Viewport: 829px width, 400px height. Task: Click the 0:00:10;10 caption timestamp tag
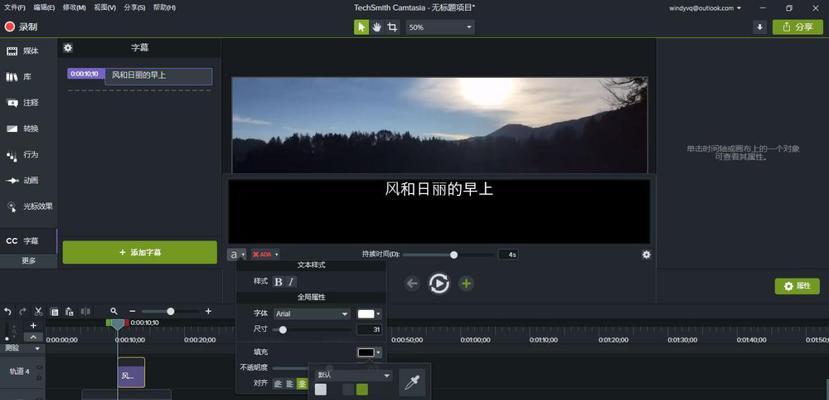[86, 74]
